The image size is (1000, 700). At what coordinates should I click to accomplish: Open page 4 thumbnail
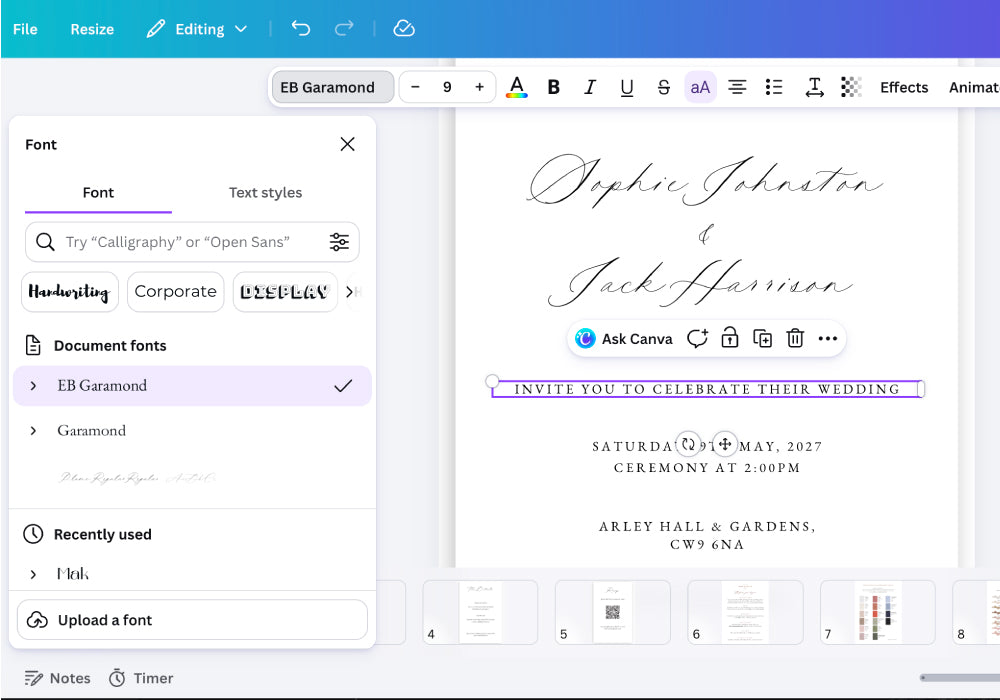coord(480,612)
